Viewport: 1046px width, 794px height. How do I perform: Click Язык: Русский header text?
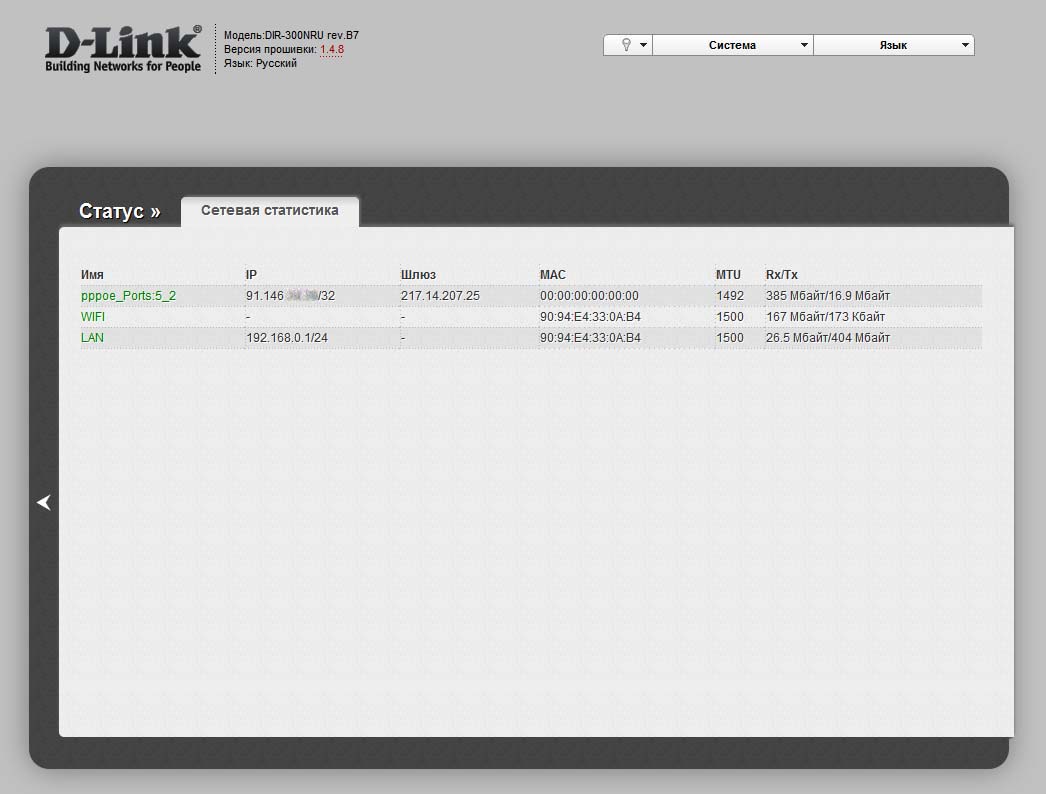pyautogui.click(x=260, y=63)
